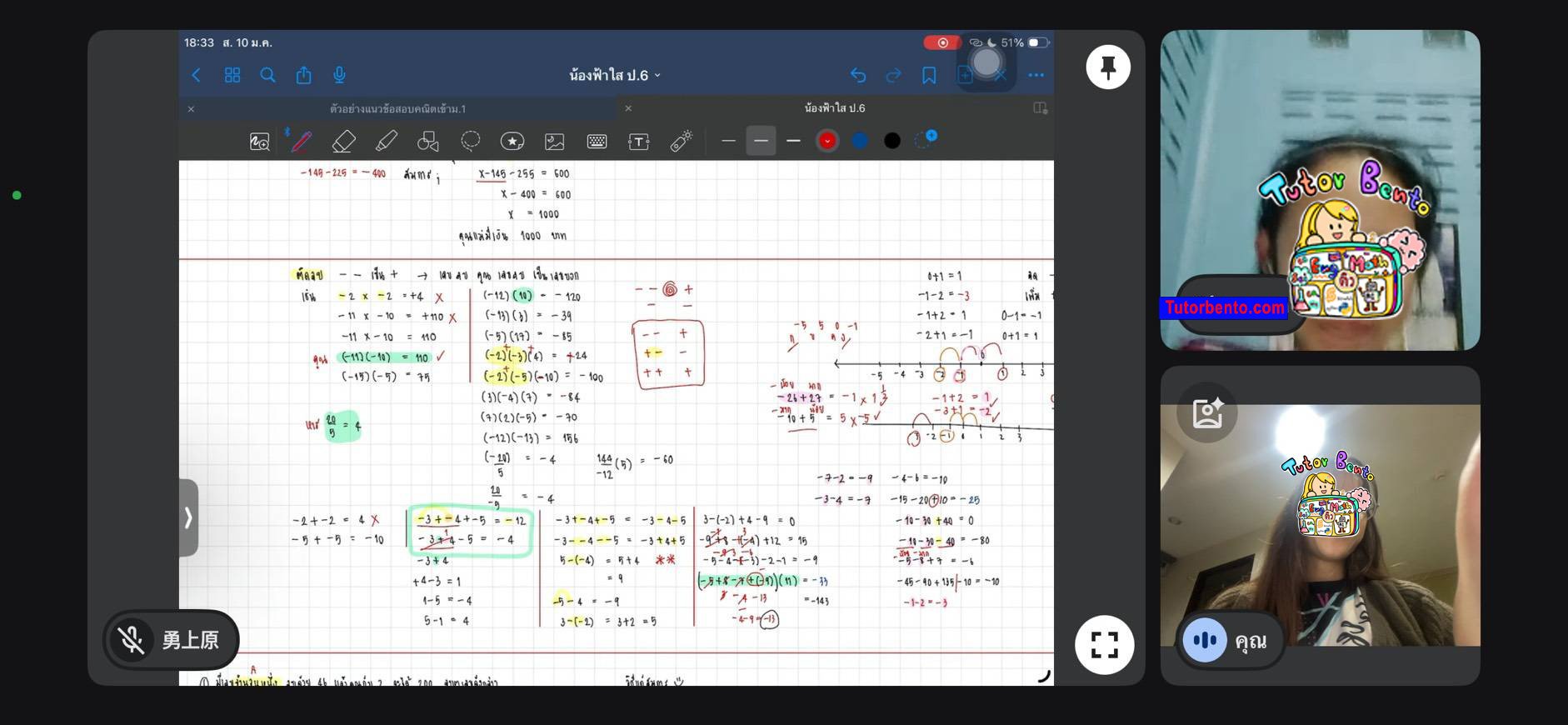The height and width of the screenshot is (725, 1568).
Task: Tap the 51% battery status indicator
Action: pos(1025,42)
